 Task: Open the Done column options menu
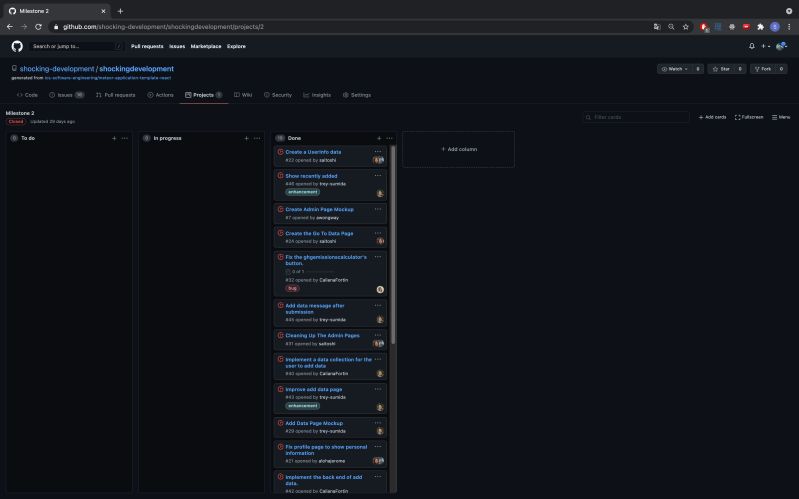390,138
